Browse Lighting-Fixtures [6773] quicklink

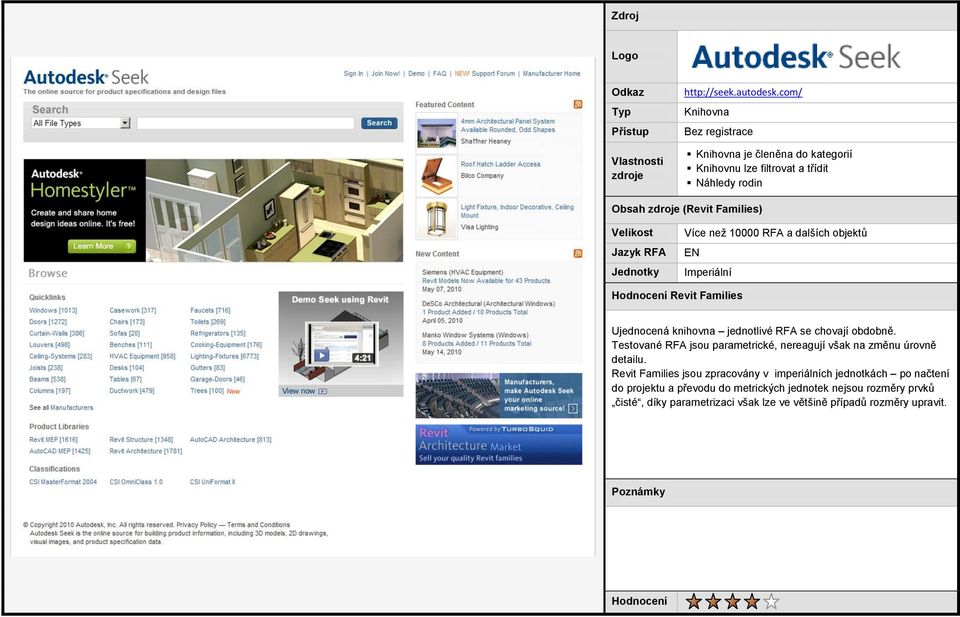click(x=225, y=356)
